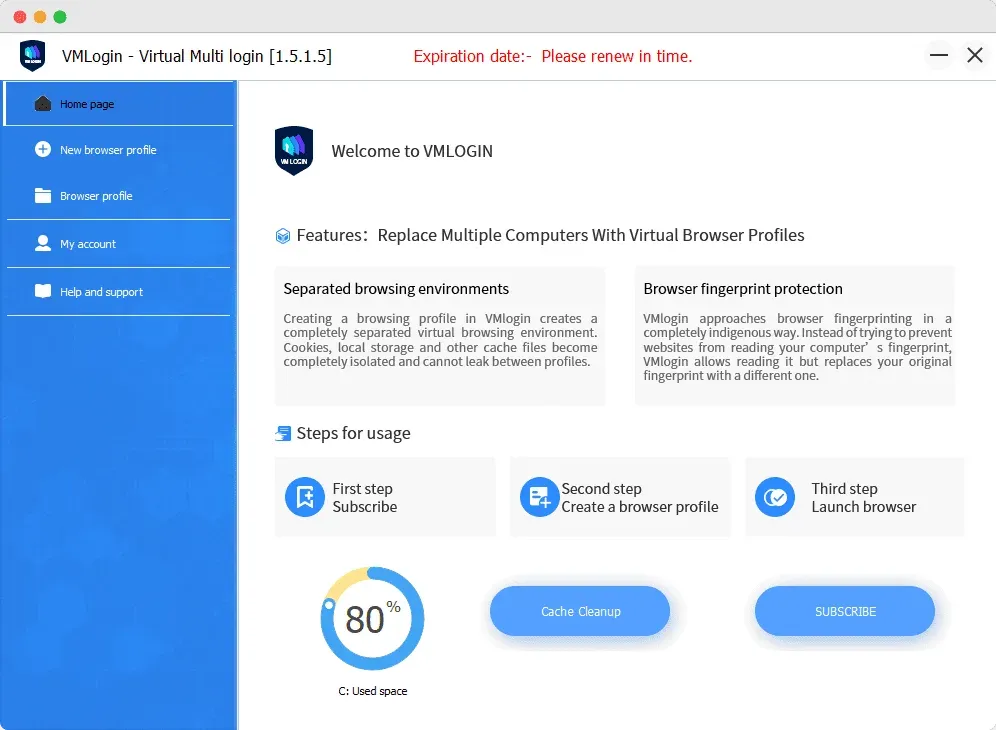Open the New browser profile menu item
The height and width of the screenshot is (730, 996).
[119, 149]
